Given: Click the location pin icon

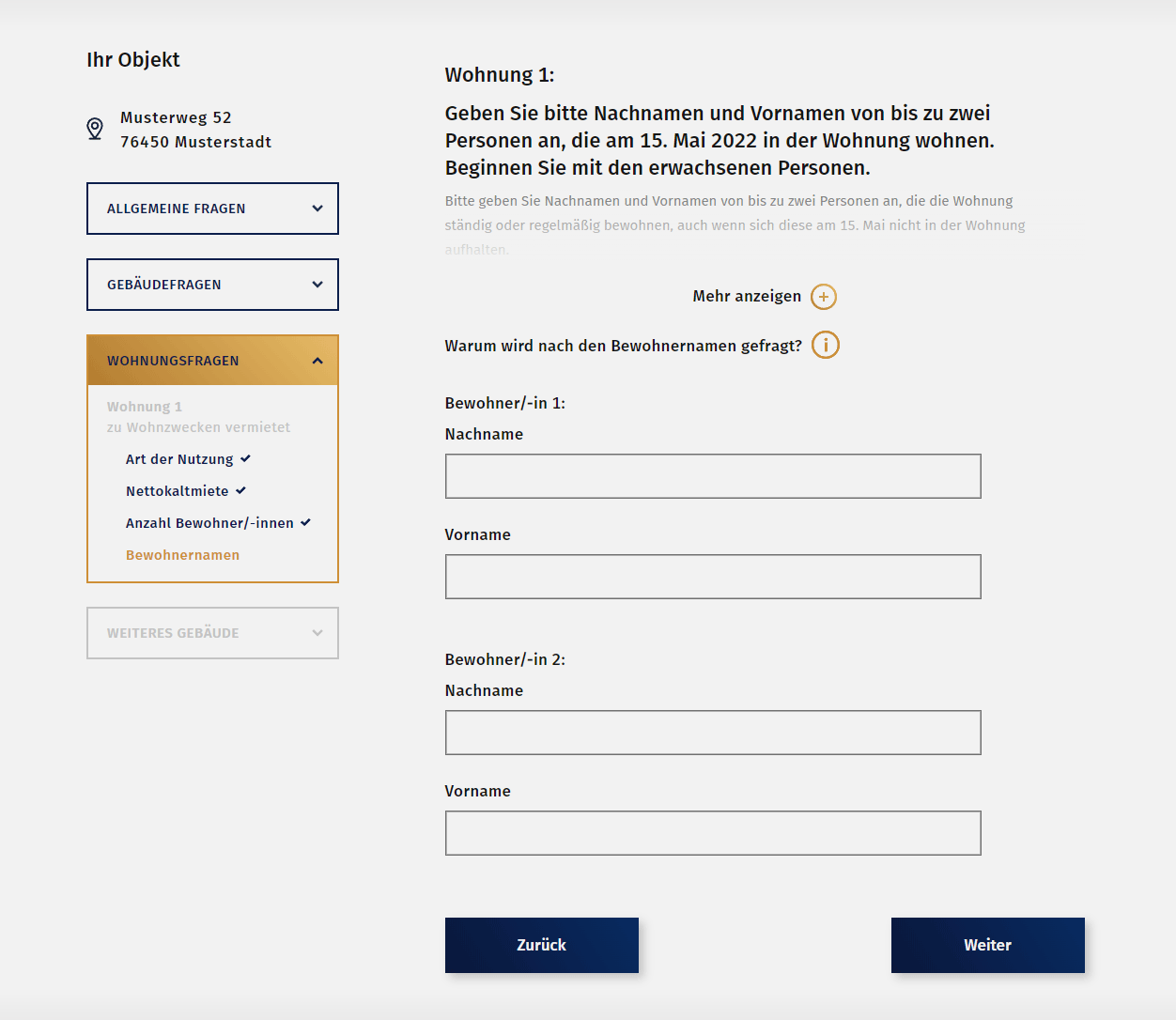Looking at the screenshot, I should [x=95, y=129].
